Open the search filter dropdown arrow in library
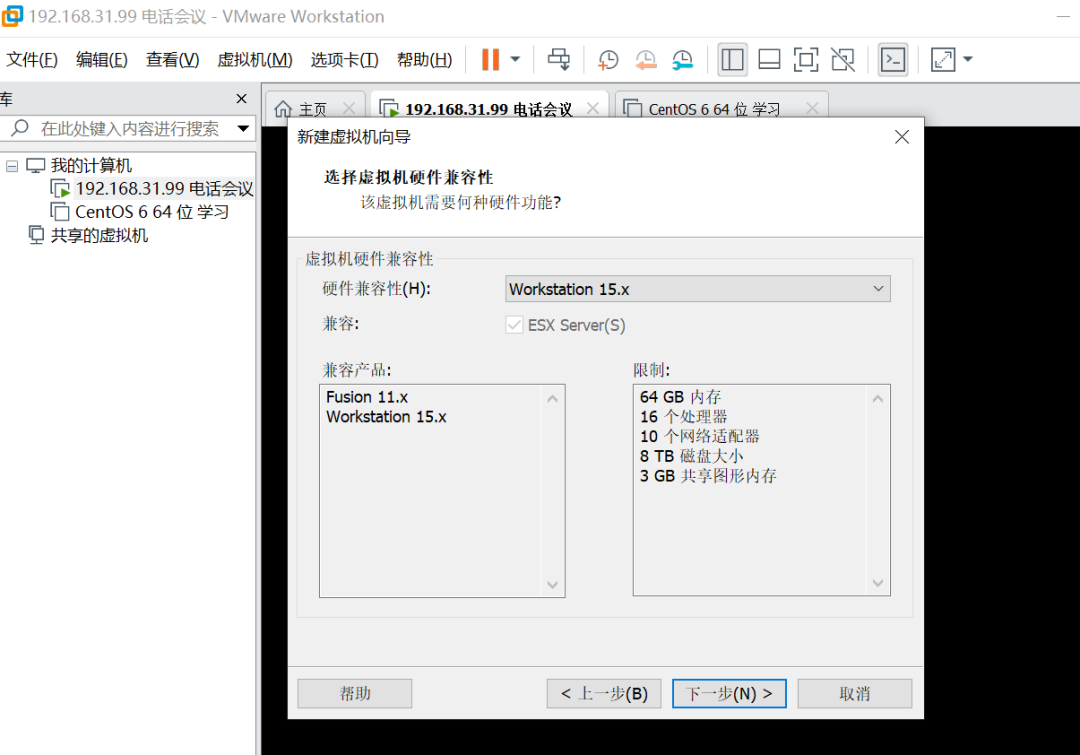The image size is (1080, 755). click(x=243, y=128)
